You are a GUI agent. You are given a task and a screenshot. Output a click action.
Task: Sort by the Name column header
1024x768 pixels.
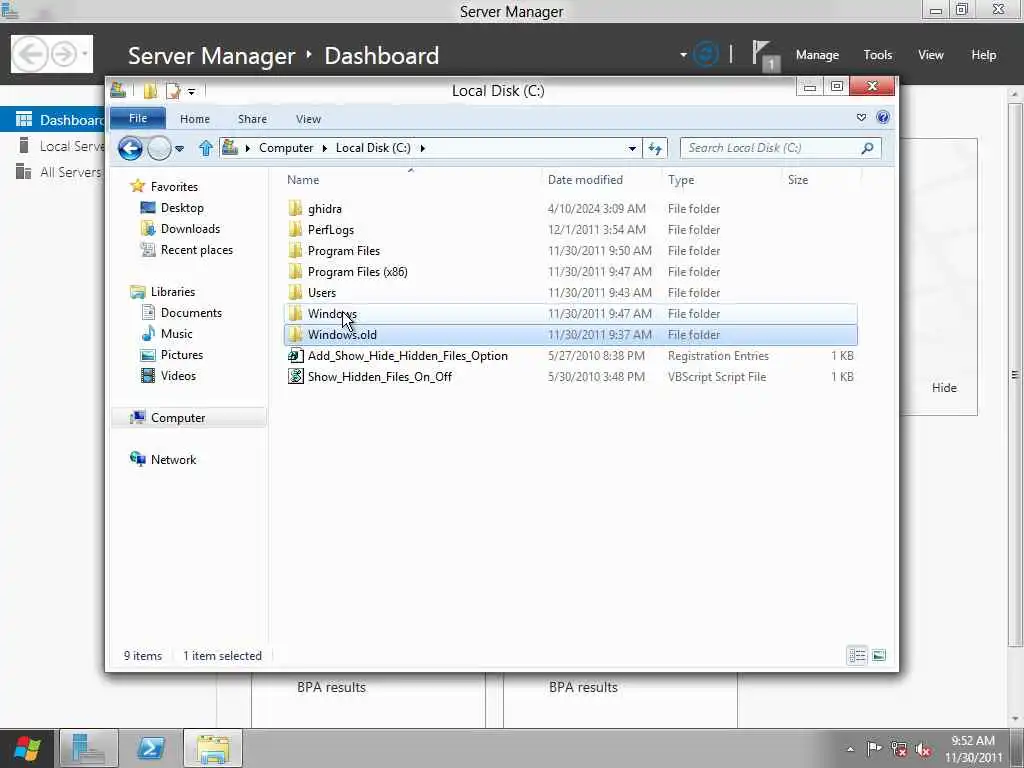(303, 180)
